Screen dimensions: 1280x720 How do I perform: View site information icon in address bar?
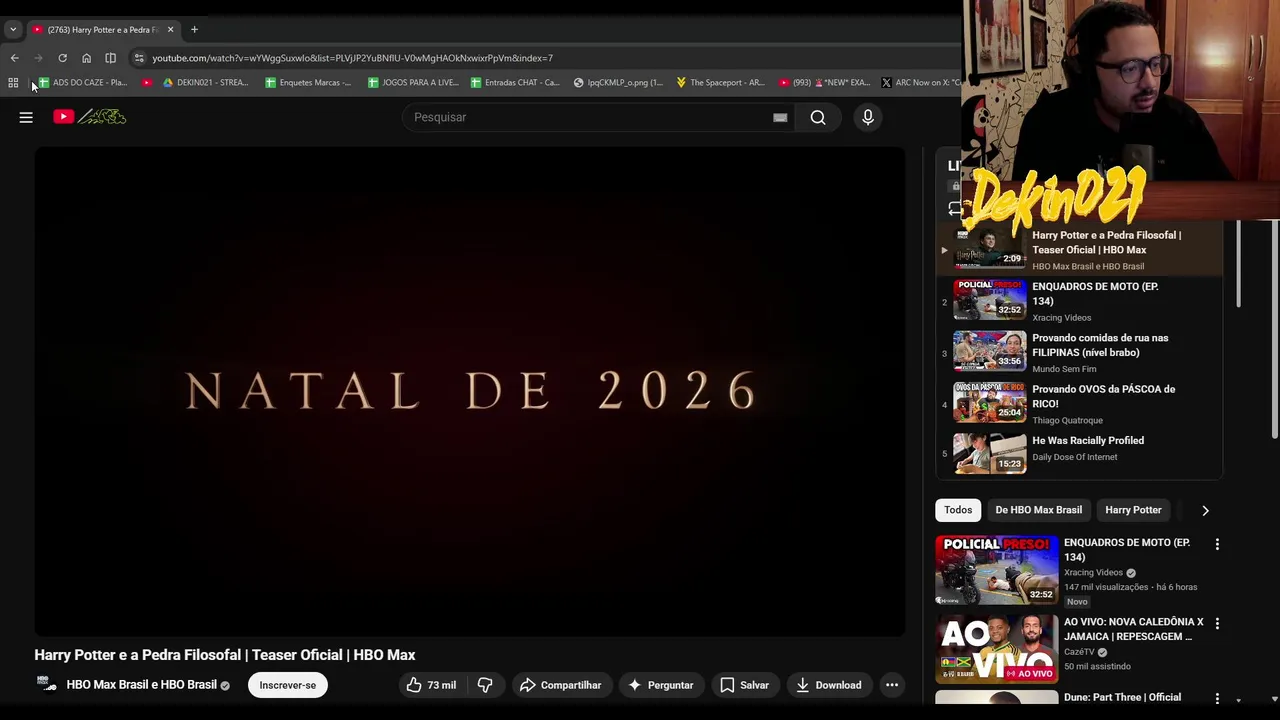(139, 58)
